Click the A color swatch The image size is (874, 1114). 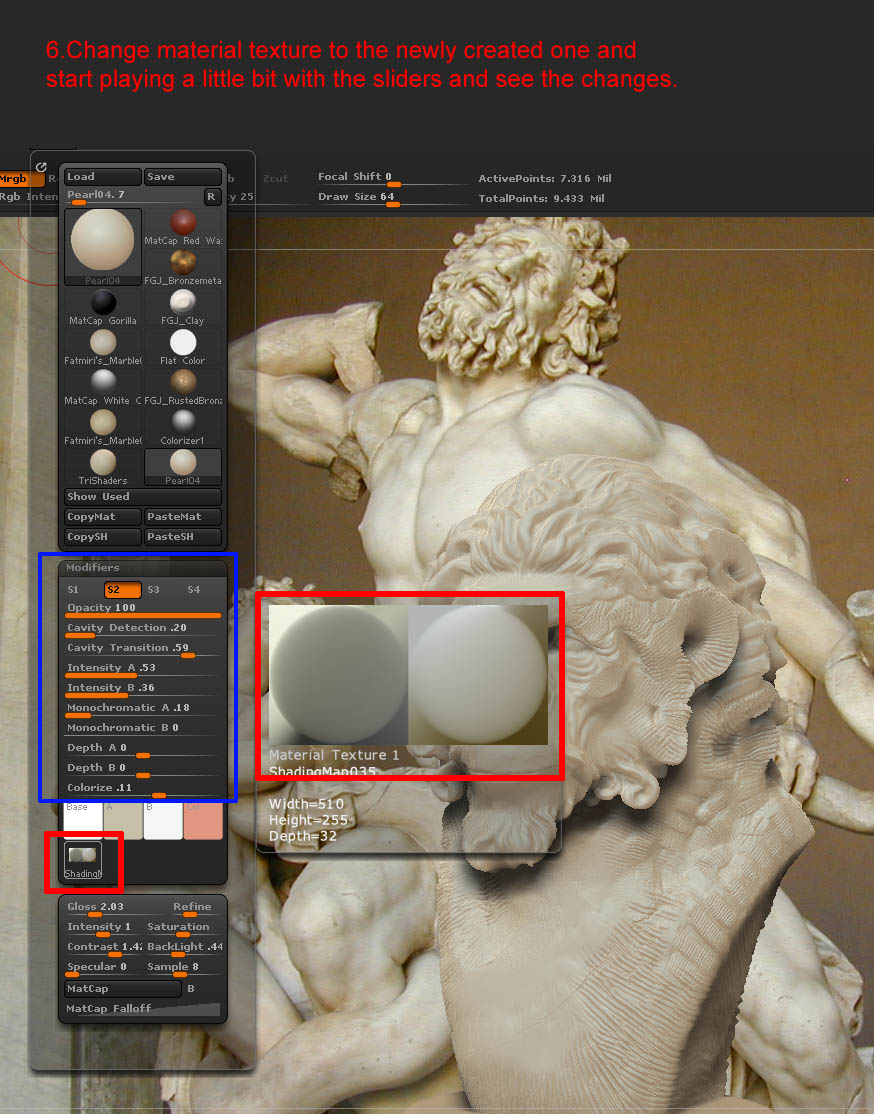(x=123, y=821)
